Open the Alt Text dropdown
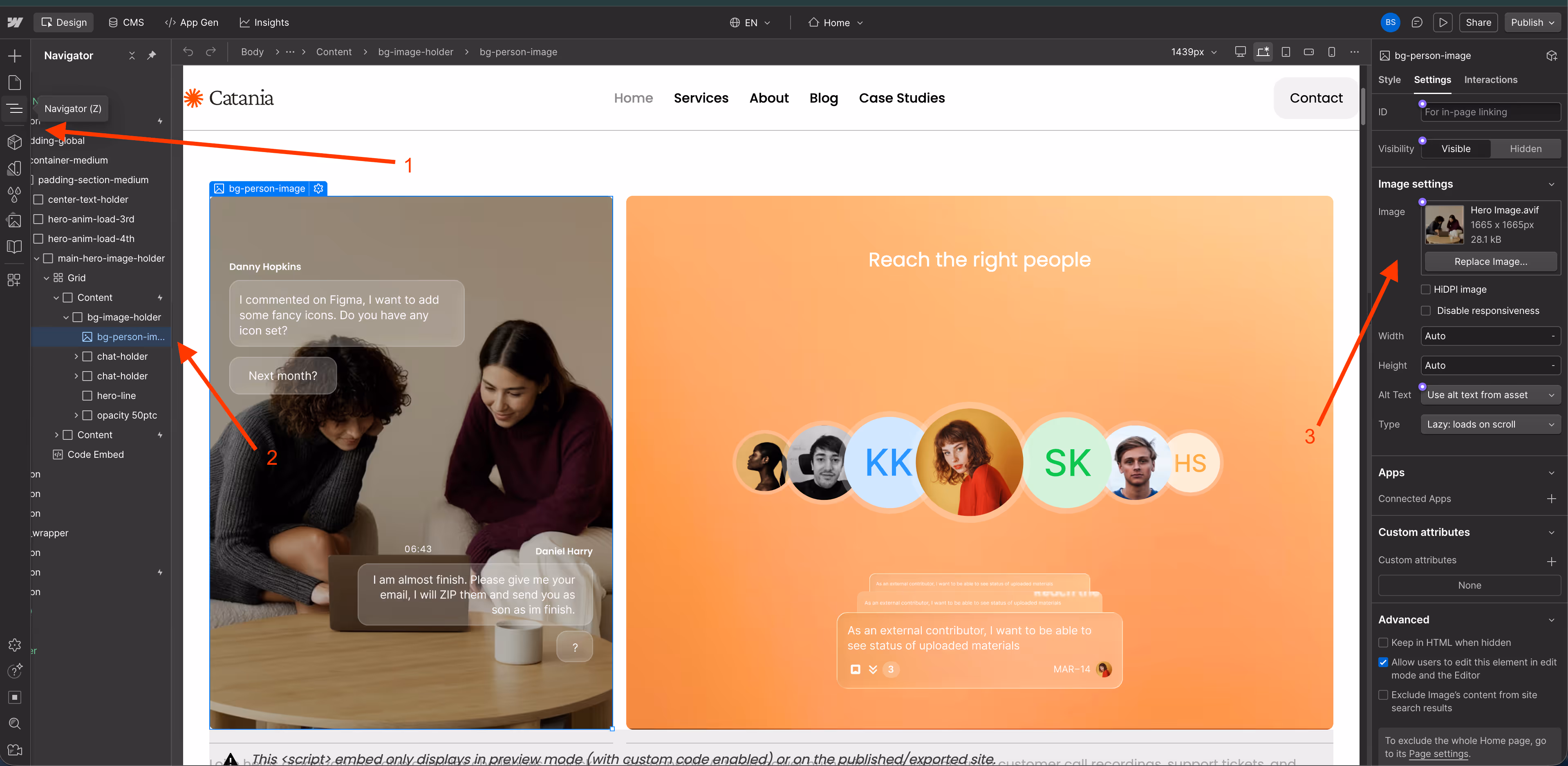 [1489, 394]
